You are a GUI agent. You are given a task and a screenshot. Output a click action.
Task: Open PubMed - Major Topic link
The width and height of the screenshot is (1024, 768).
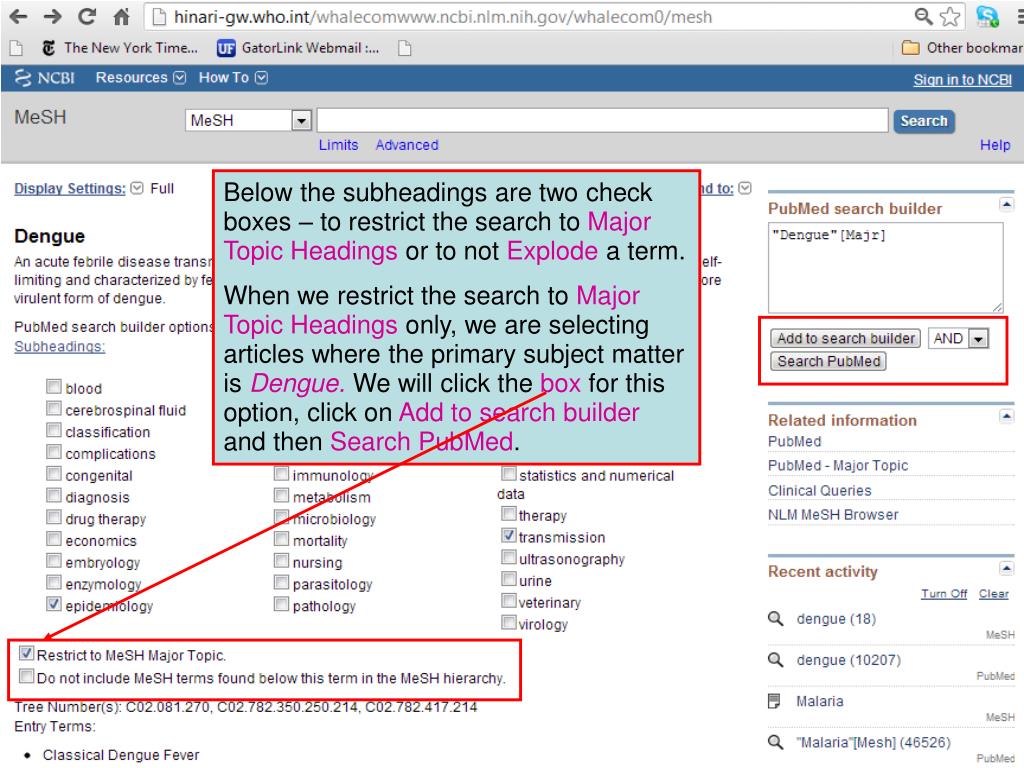[838, 465]
